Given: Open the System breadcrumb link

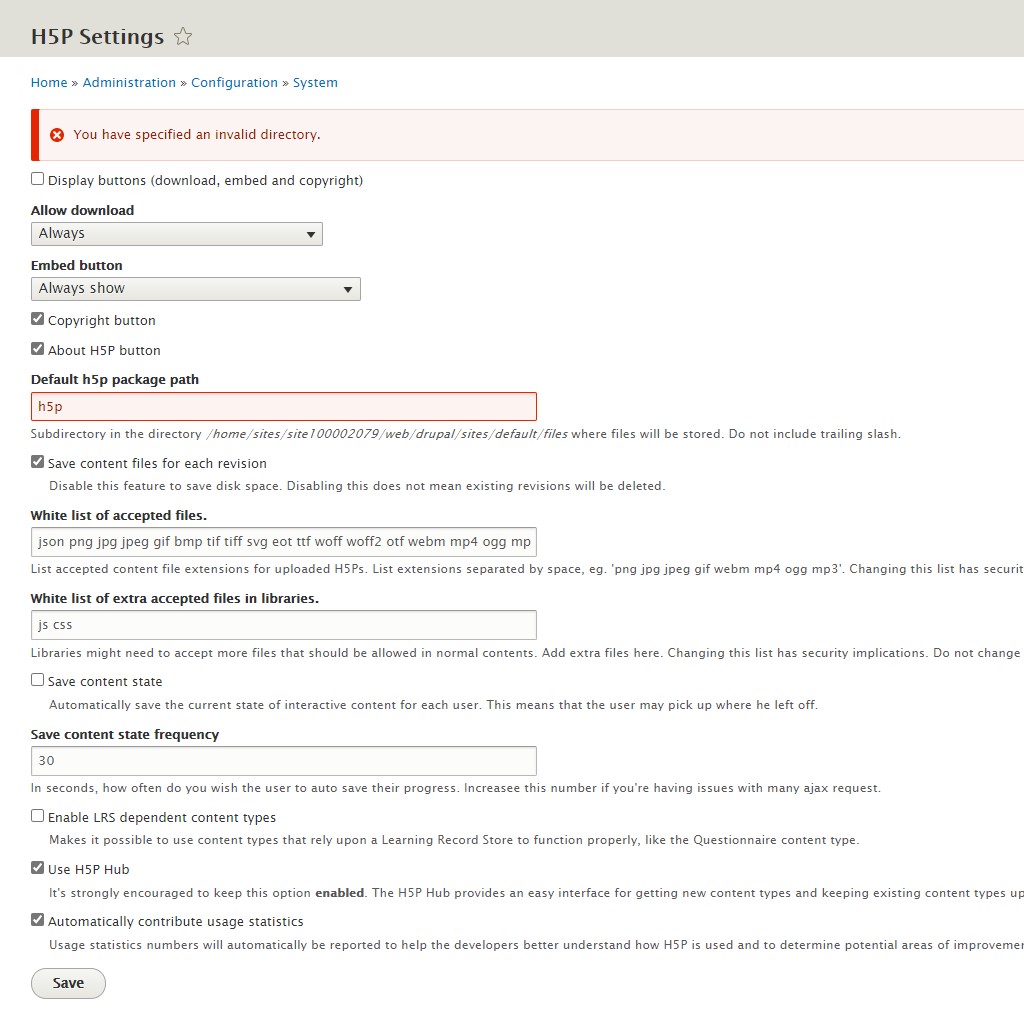Looking at the screenshot, I should 315,82.
